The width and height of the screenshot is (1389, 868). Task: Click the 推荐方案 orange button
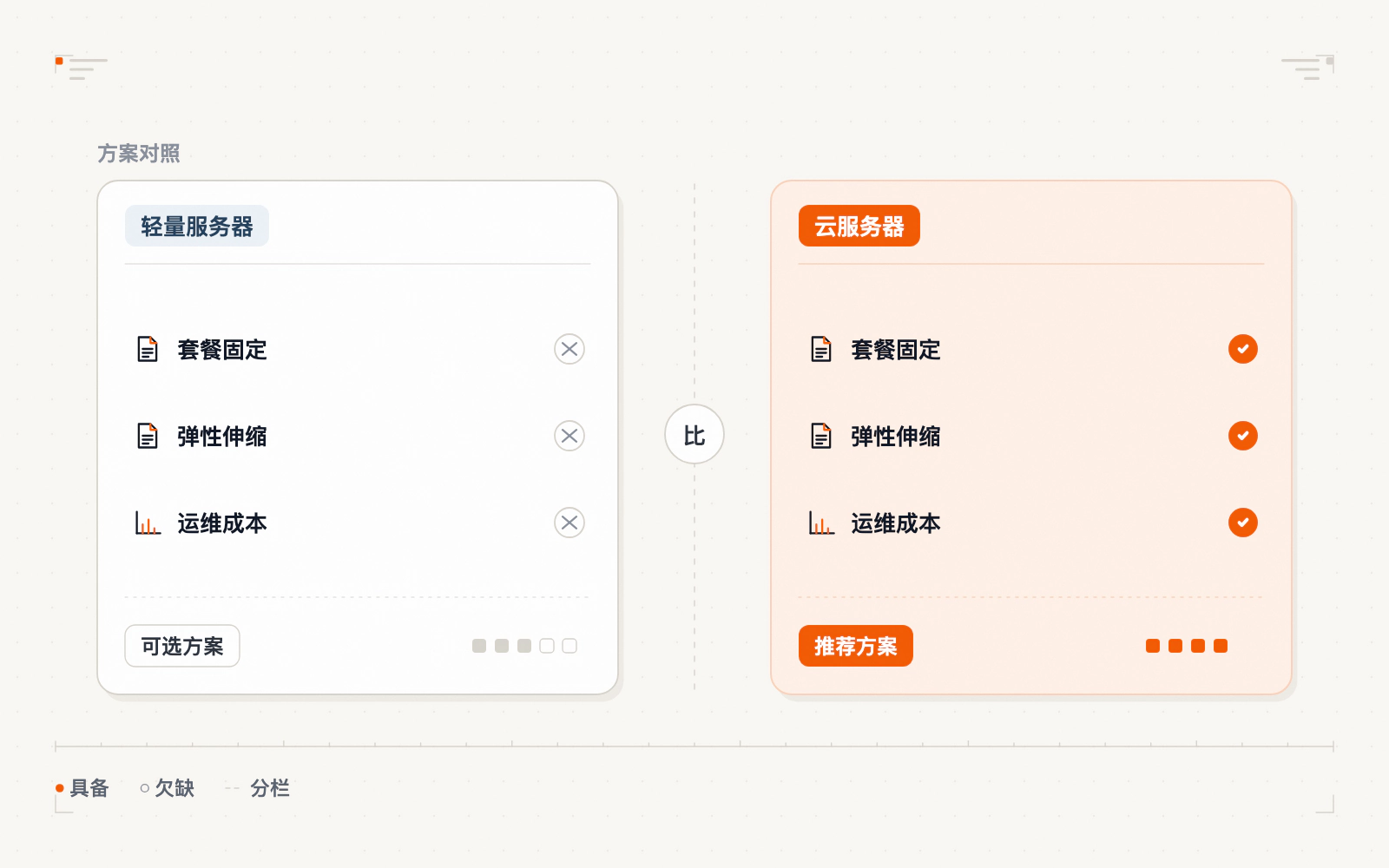[x=856, y=646]
